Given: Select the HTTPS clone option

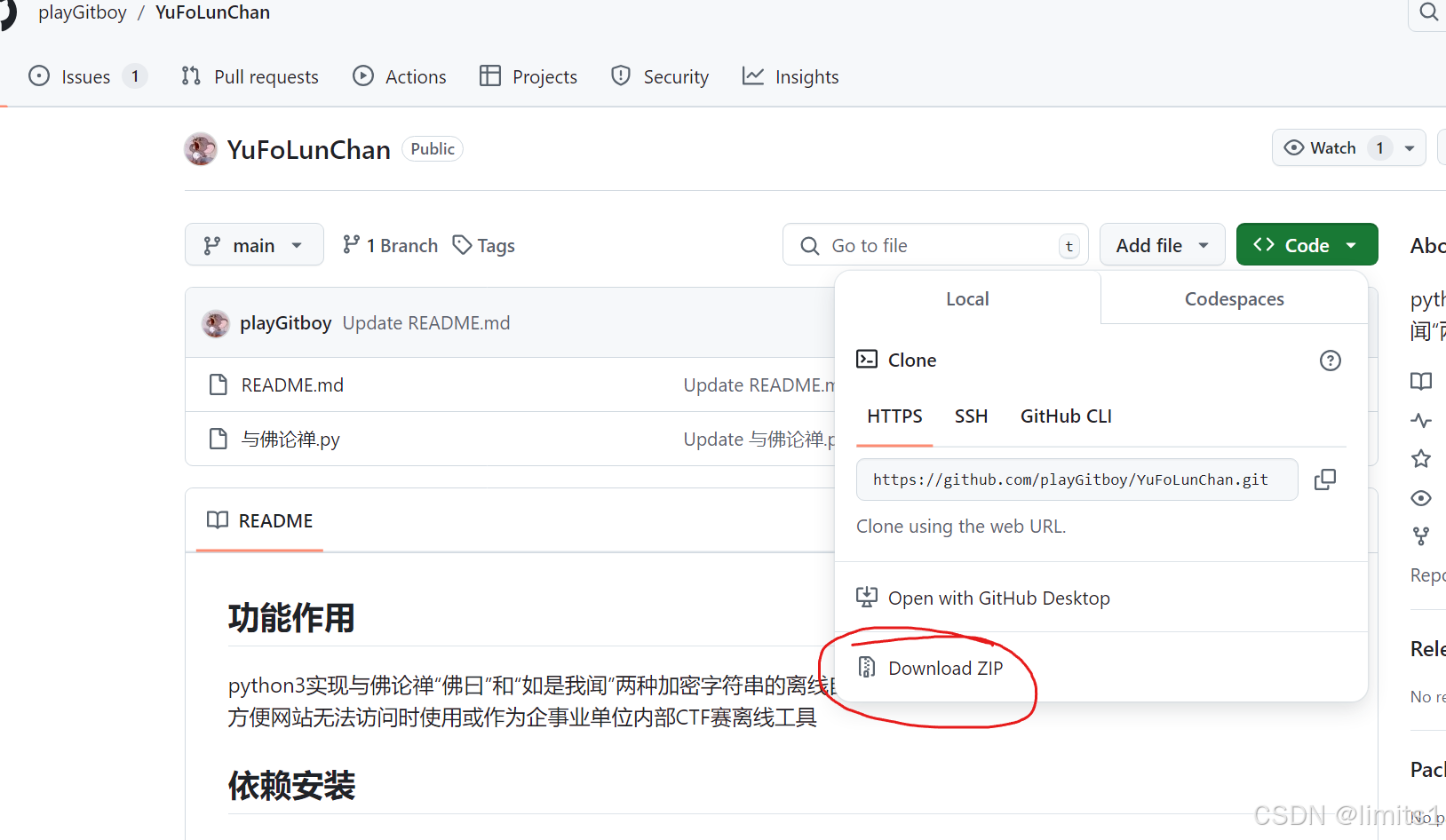Looking at the screenshot, I should (x=894, y=416).
